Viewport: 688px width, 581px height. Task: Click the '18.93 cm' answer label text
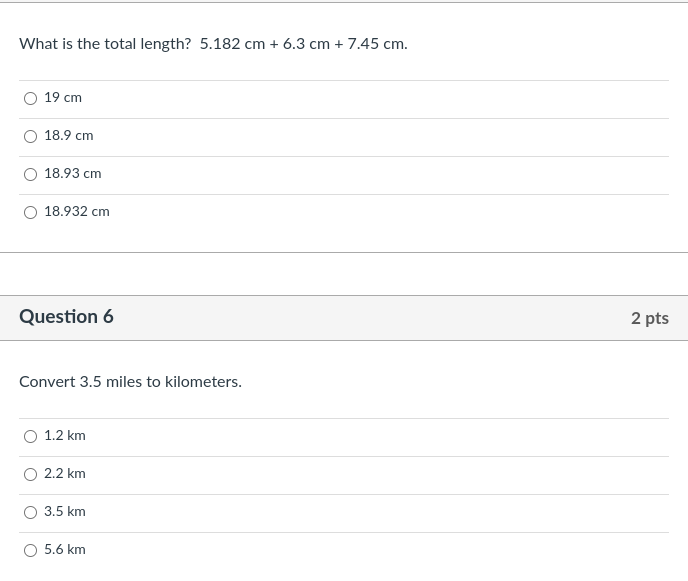pos(72,173)
